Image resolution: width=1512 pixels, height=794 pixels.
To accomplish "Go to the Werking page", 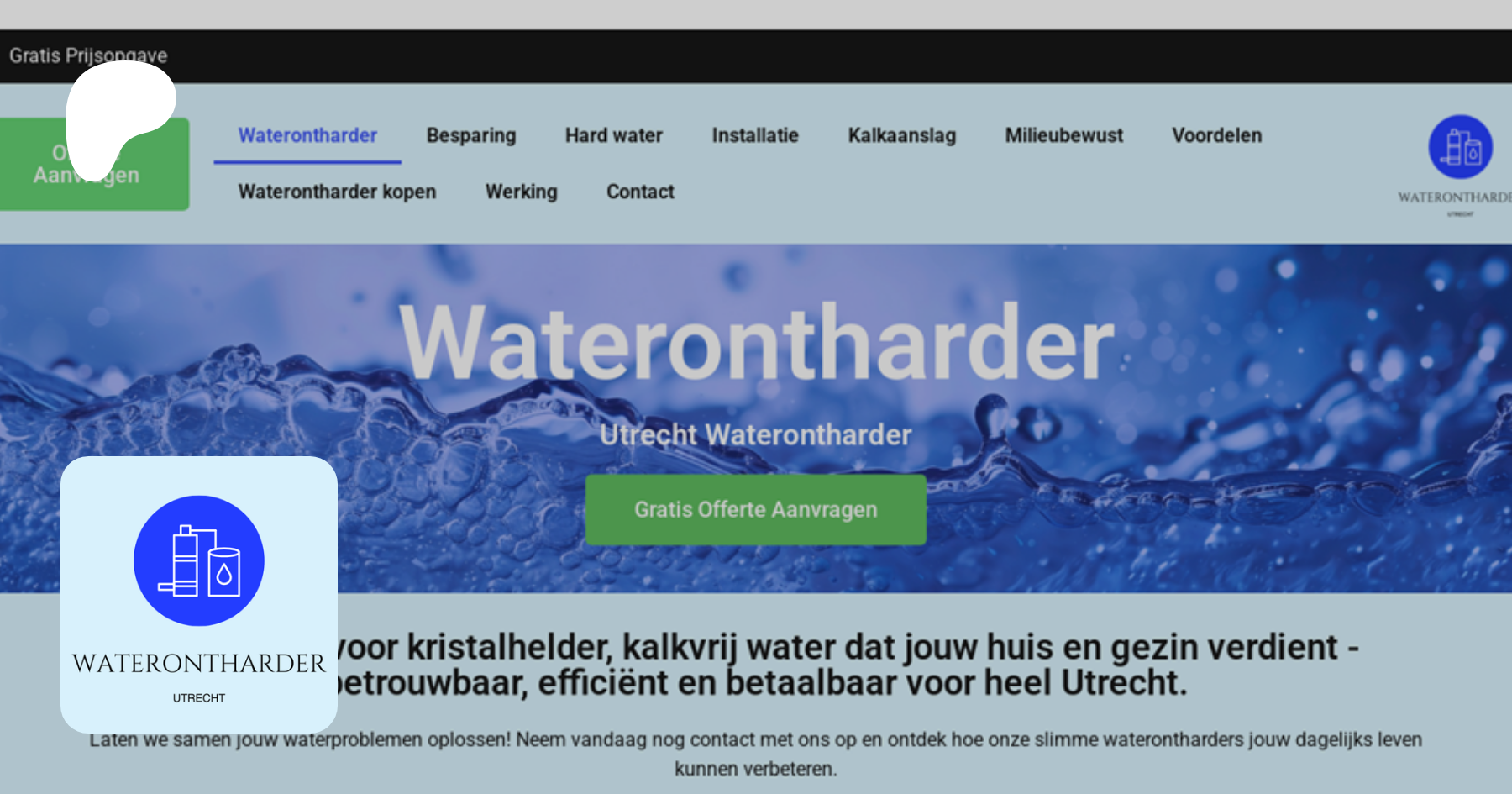I will click(521, 192).
